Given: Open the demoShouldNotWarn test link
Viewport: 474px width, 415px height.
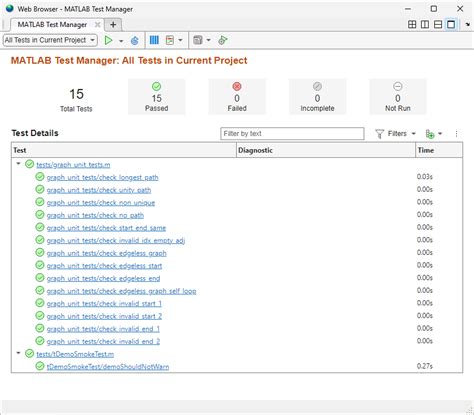Looking at the screenshot, I should click(108, 367).
